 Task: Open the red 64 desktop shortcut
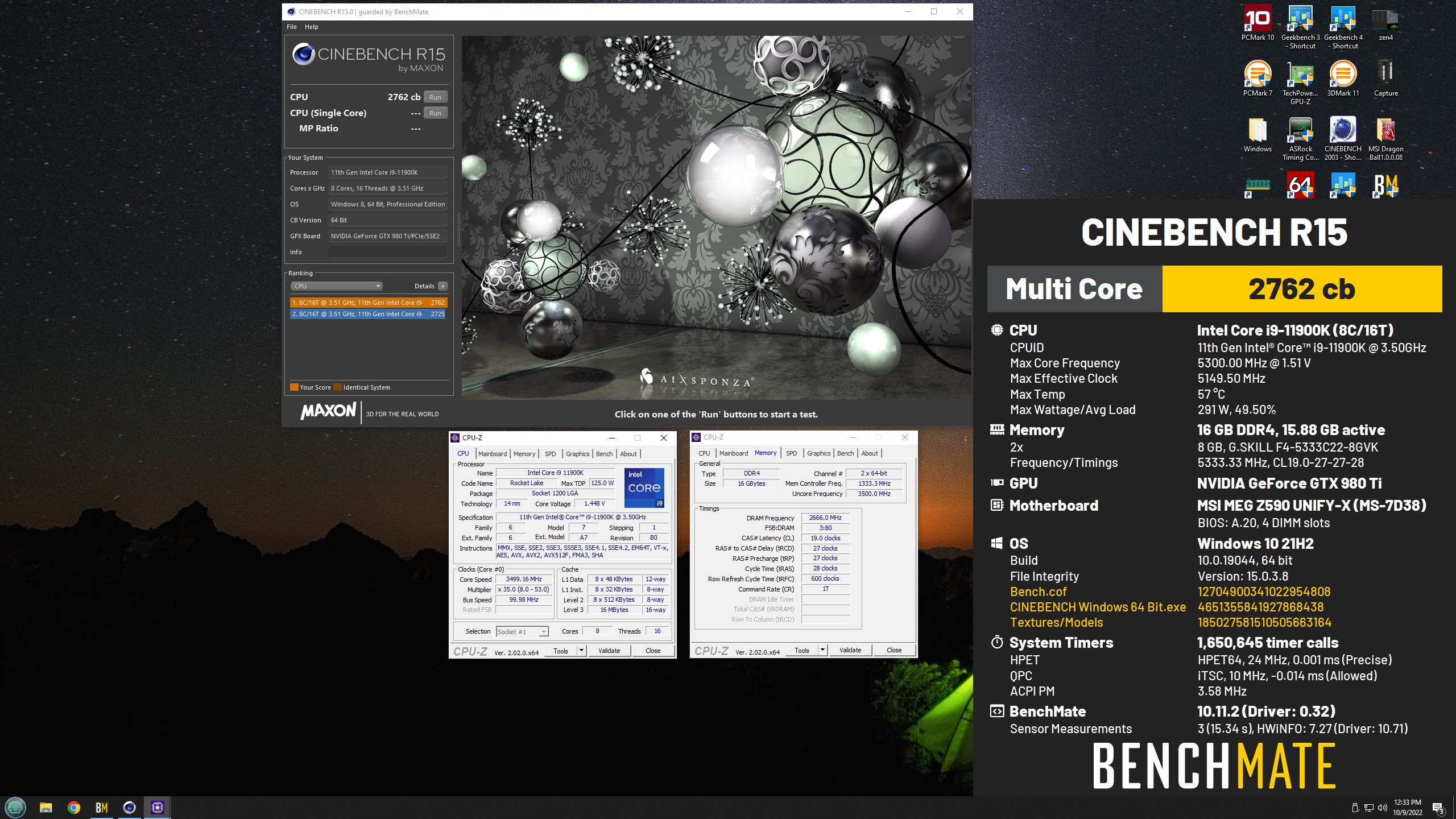[1300, 185]
